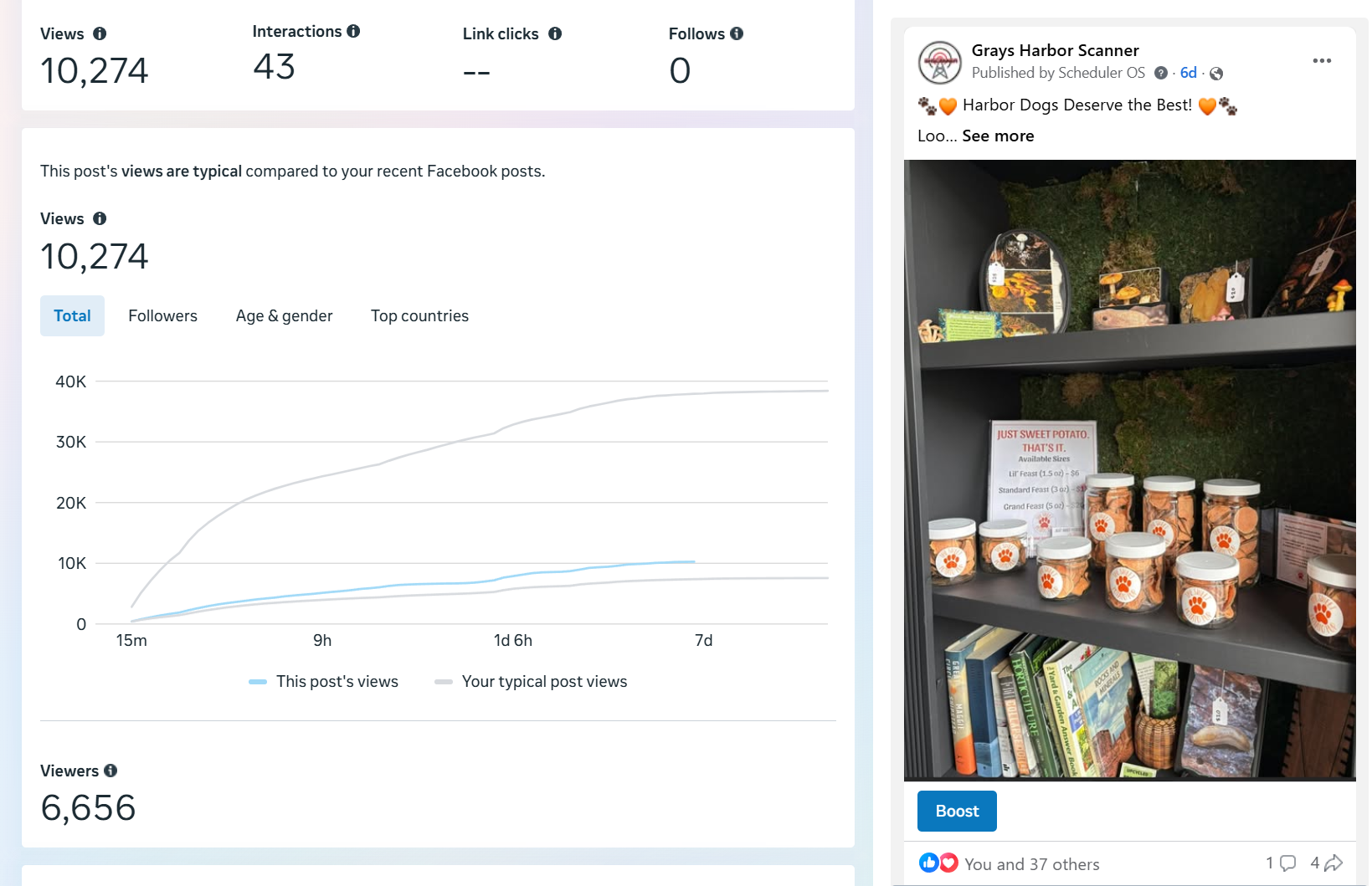Open the post's three-dot options menu
Viewport: 1372px width, 886px height.
[1322, 60]
